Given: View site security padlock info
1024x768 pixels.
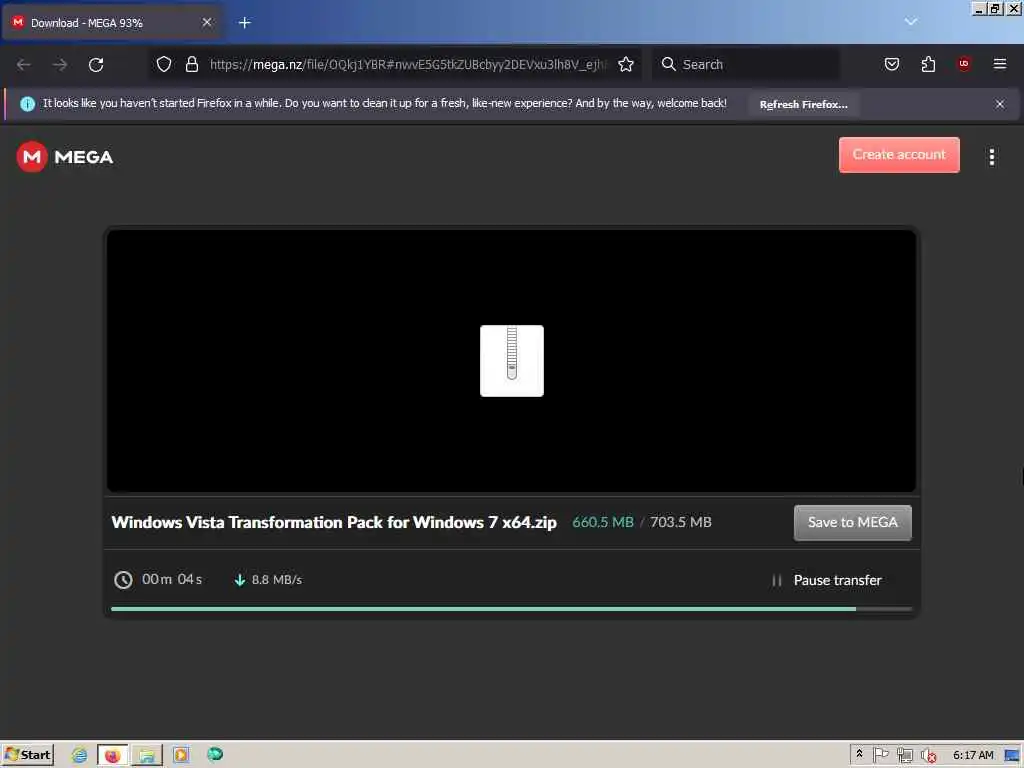Looking at the screenshot, I should click(x=191, y=64).
